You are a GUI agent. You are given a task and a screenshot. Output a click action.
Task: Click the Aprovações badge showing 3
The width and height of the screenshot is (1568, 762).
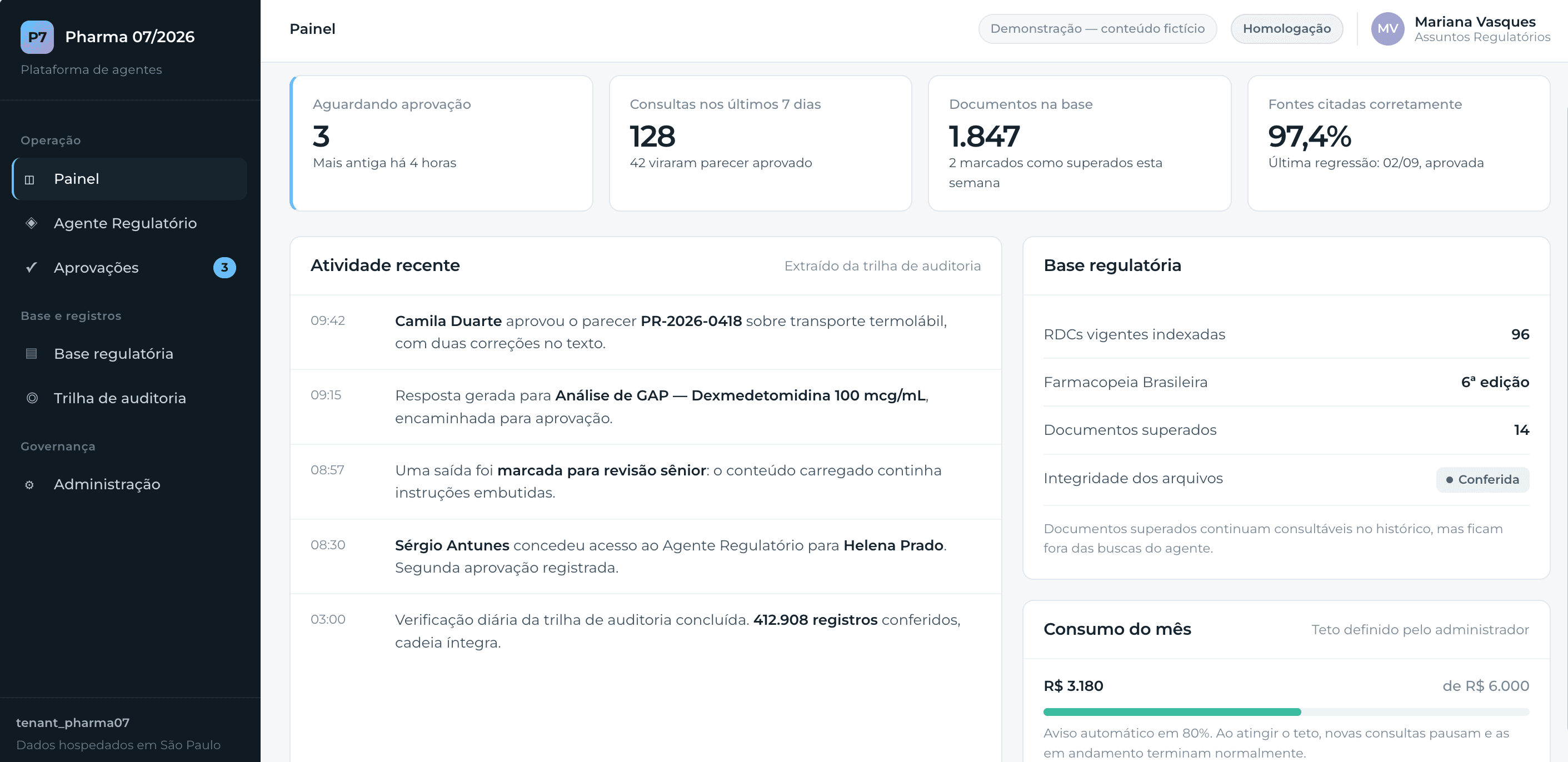[x=224, y=268]
